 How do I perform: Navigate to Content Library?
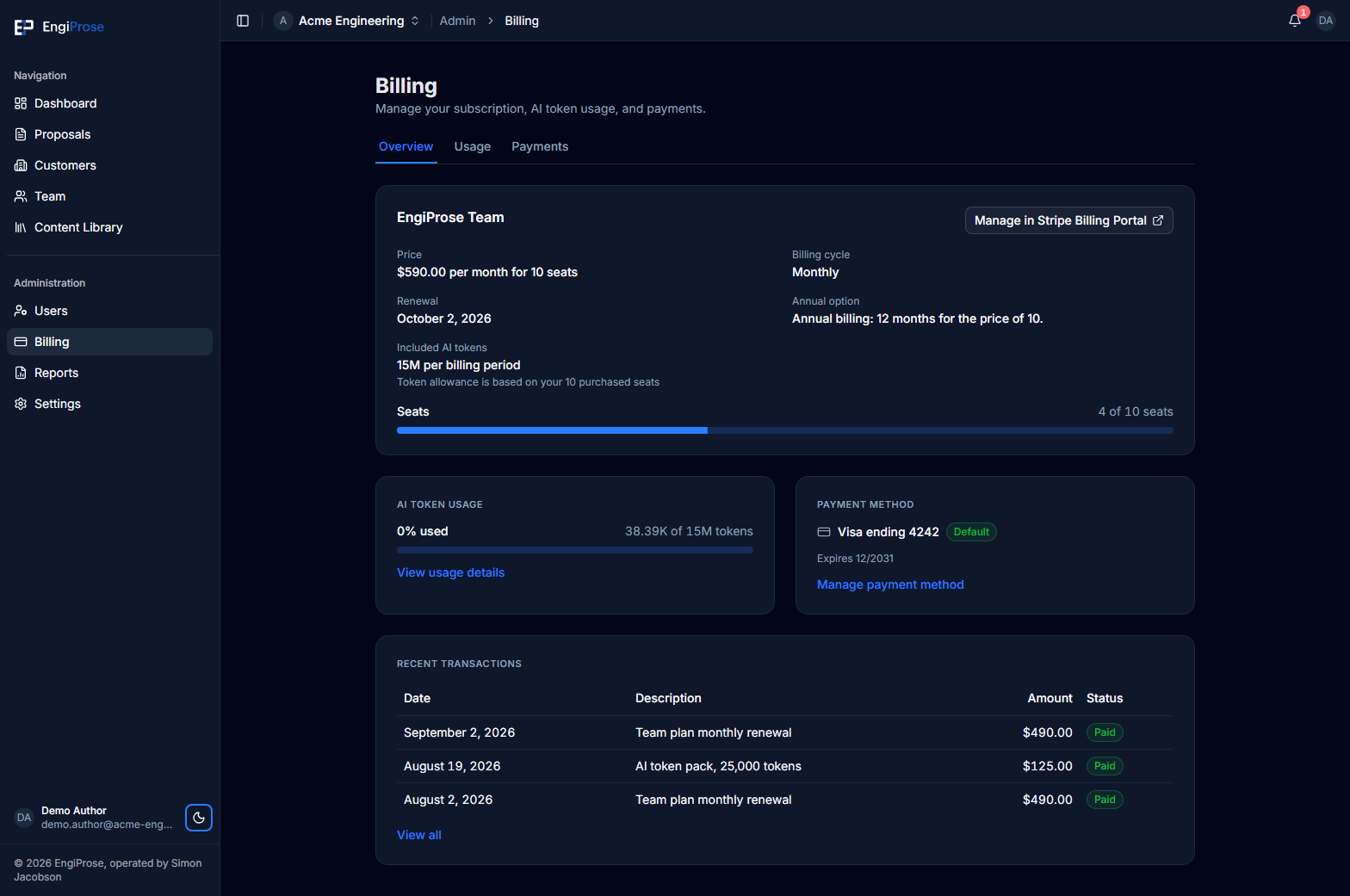tap(109, 227)
